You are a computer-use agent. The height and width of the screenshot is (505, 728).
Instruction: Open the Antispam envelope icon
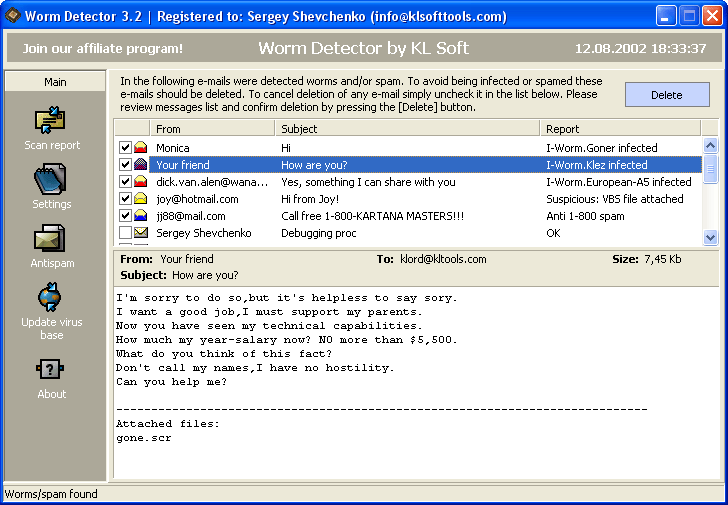pos(49,238)
